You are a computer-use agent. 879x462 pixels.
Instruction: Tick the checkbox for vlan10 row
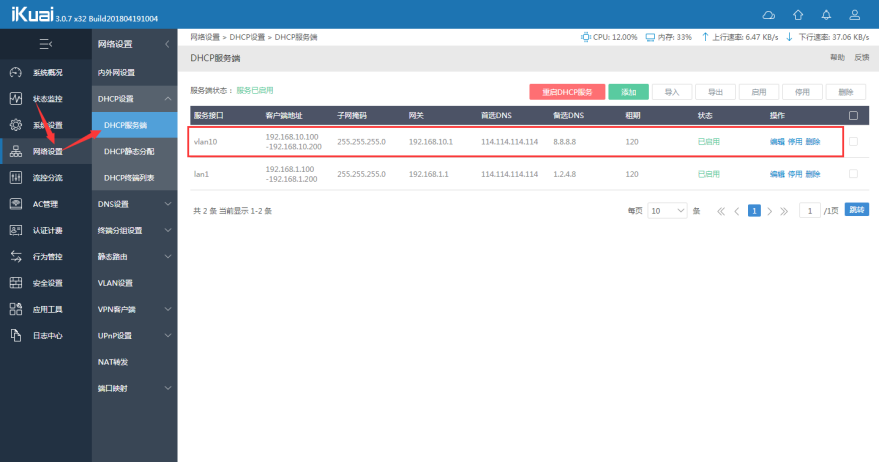pos(853,141)
